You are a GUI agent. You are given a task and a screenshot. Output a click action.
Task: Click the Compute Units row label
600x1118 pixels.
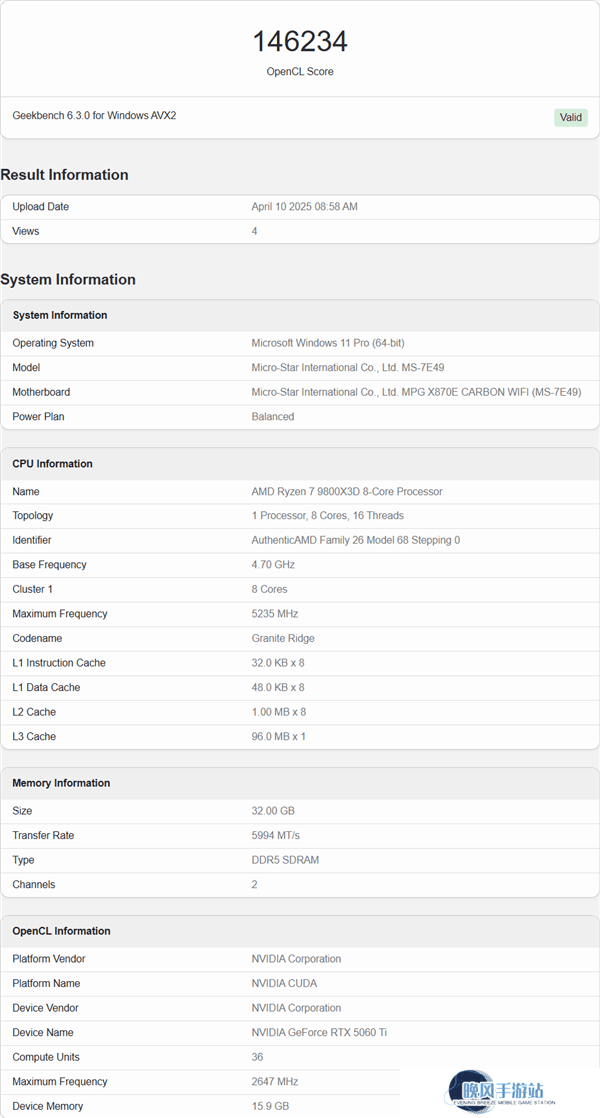[46, 1057]
